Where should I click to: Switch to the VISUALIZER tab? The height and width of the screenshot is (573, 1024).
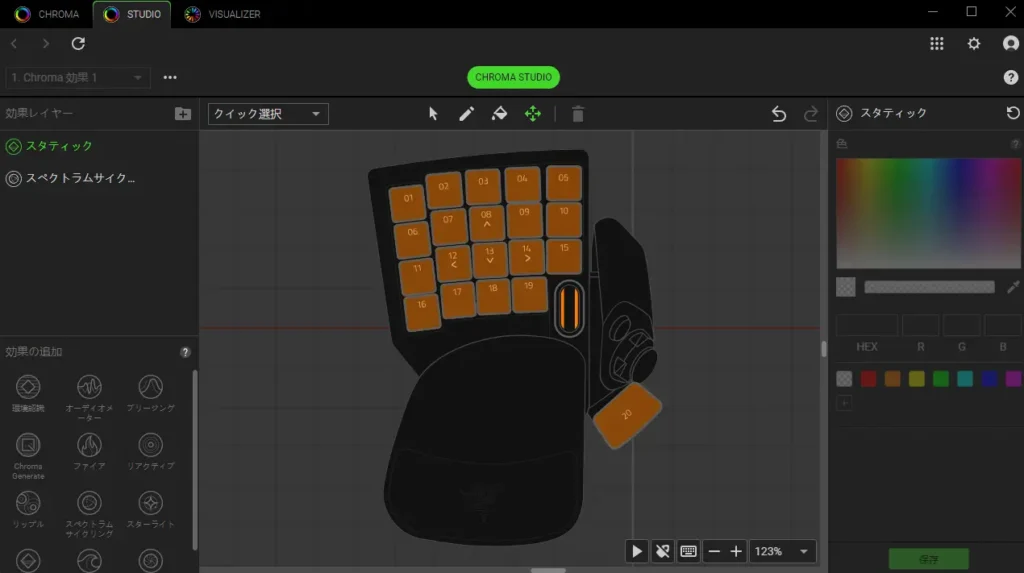pyautogui.click(x=222, y=14)
